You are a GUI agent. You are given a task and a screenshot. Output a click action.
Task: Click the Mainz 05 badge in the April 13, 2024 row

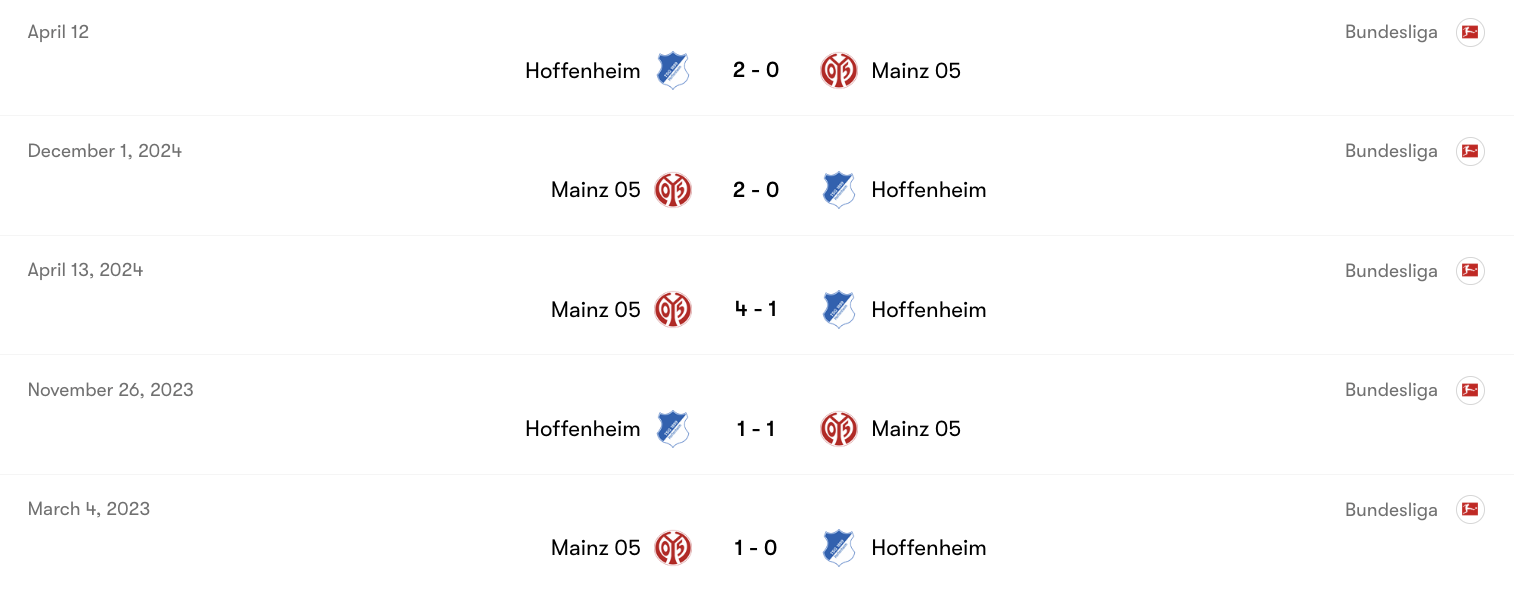pos(673,309)
